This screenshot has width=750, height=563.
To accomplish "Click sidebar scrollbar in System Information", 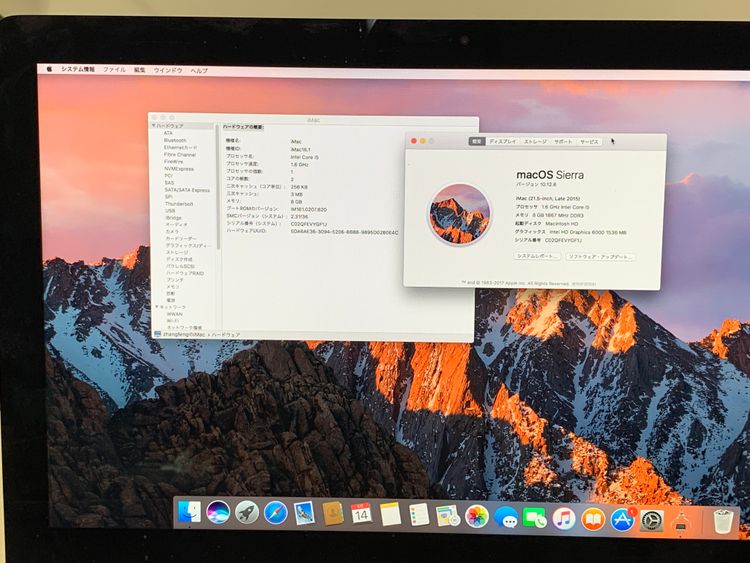I will click(x=218, y=187).
